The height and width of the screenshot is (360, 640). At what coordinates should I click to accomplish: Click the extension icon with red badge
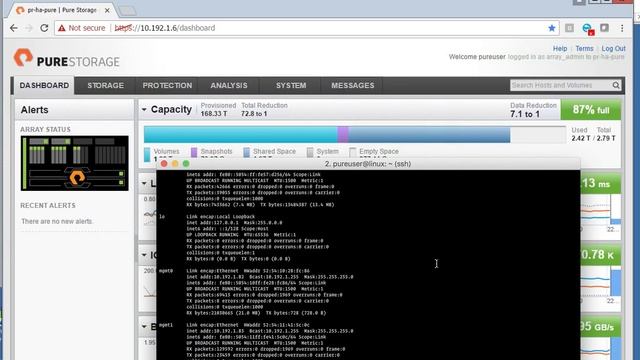coord(588,29)
